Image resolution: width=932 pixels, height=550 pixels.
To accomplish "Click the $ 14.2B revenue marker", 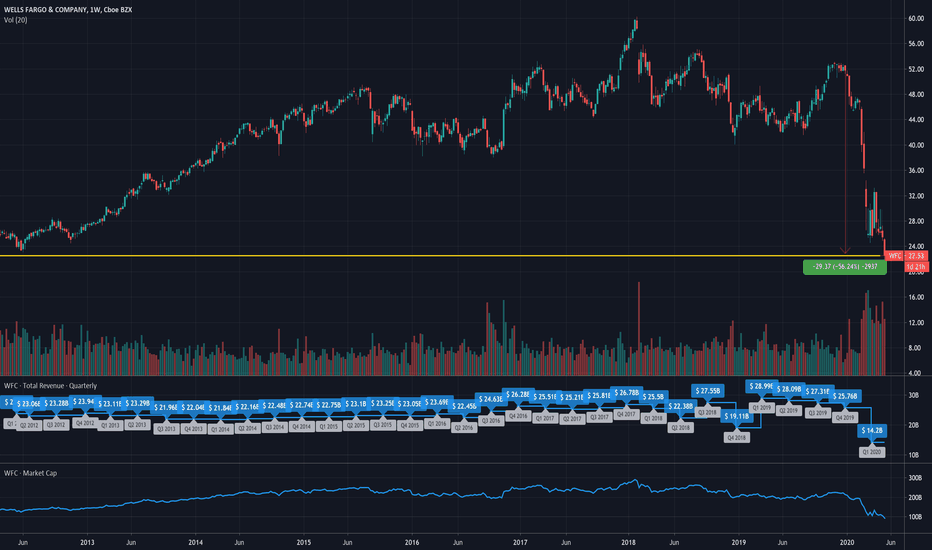I will pyautogui.click(x=872, y=430).
